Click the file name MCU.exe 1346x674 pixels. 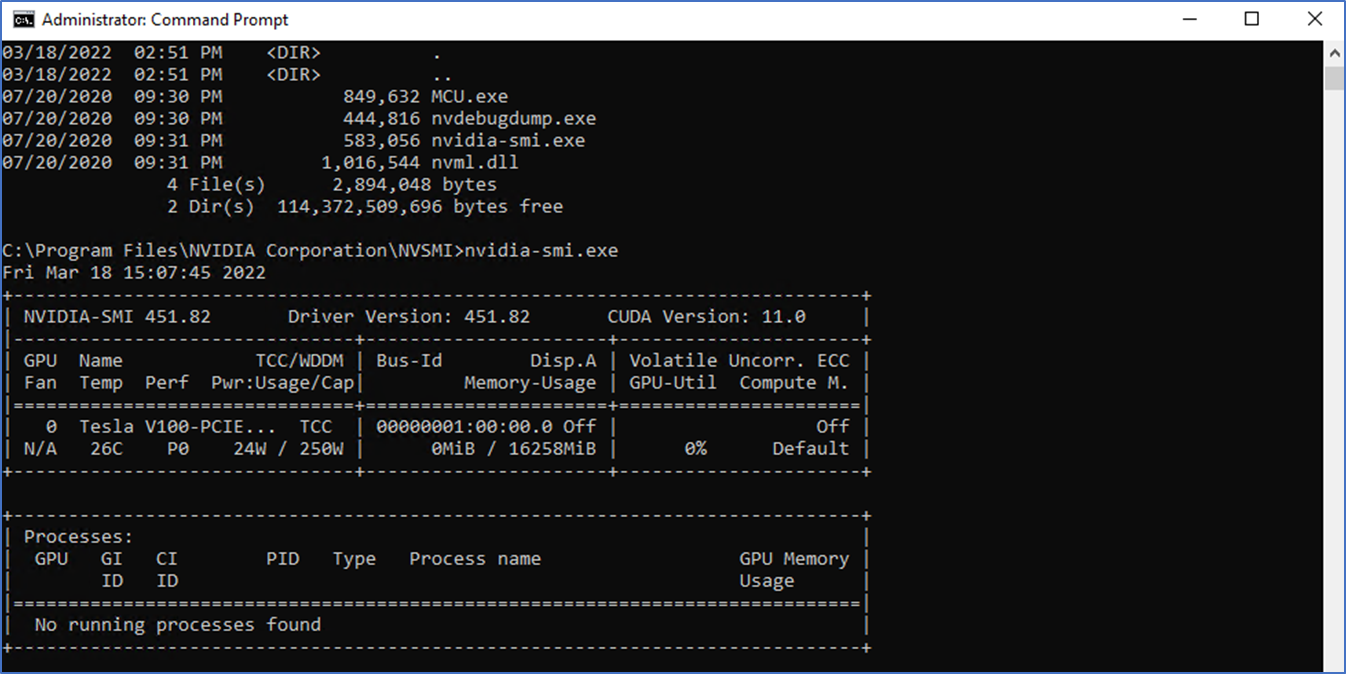point(470,97)
